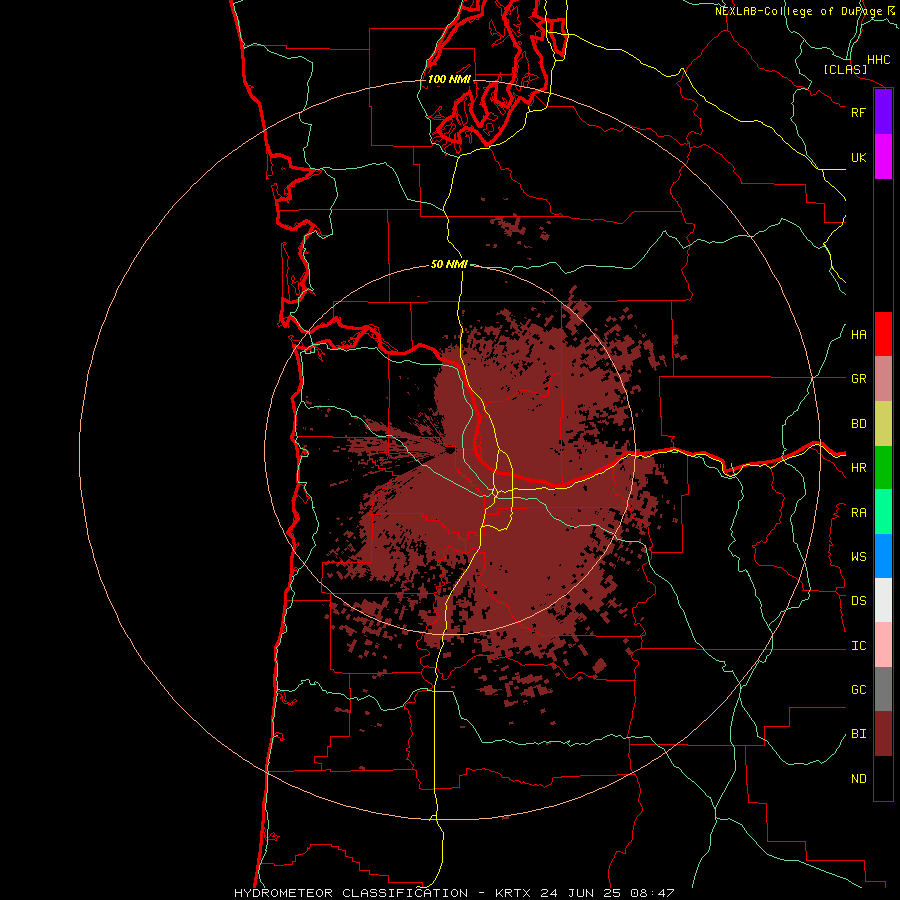Click the WS blue legend swatch
The height and width of the screenshot is (900, 900).
883,556
